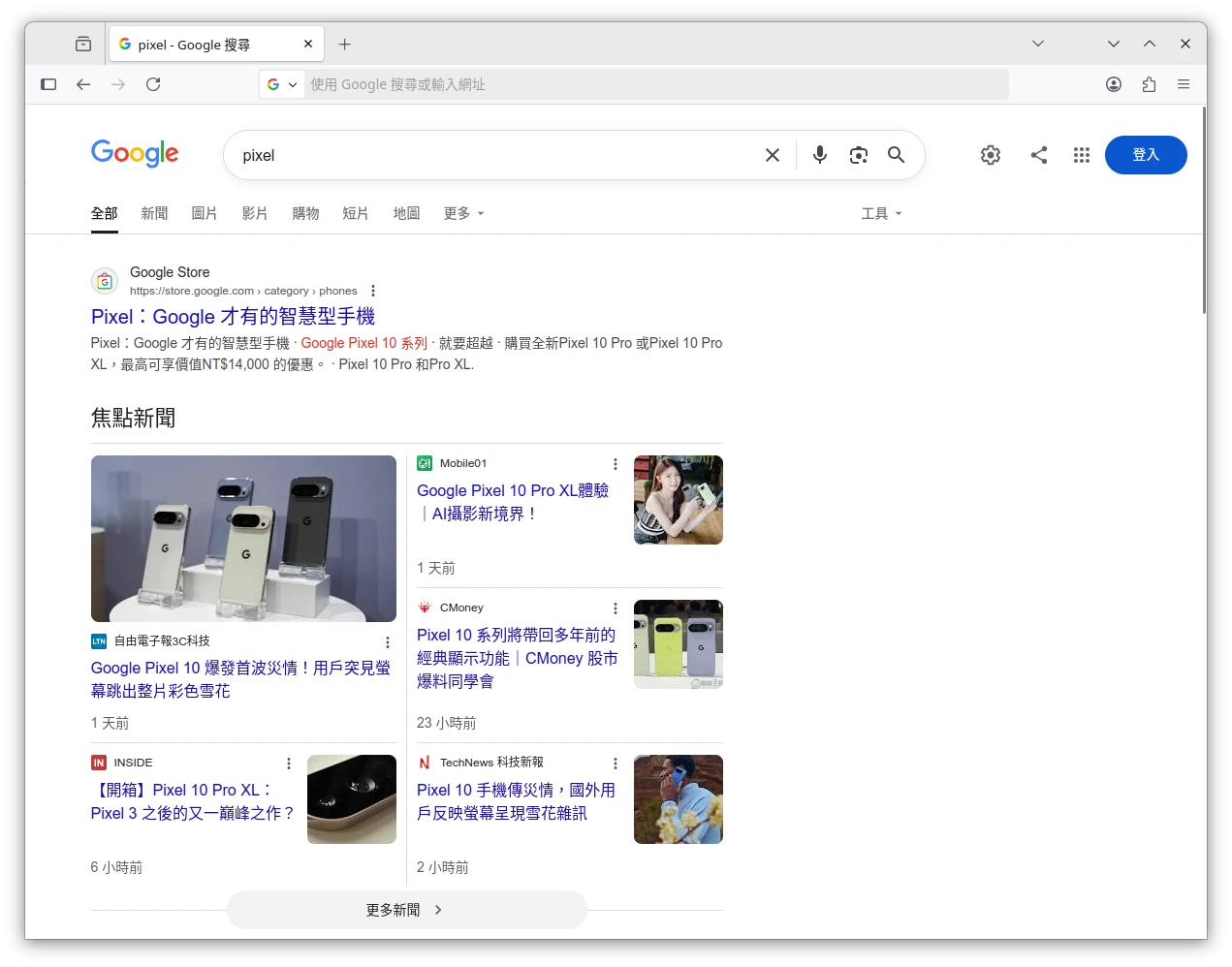Open the 工具 tools dropdown

(x=881, y=213)
